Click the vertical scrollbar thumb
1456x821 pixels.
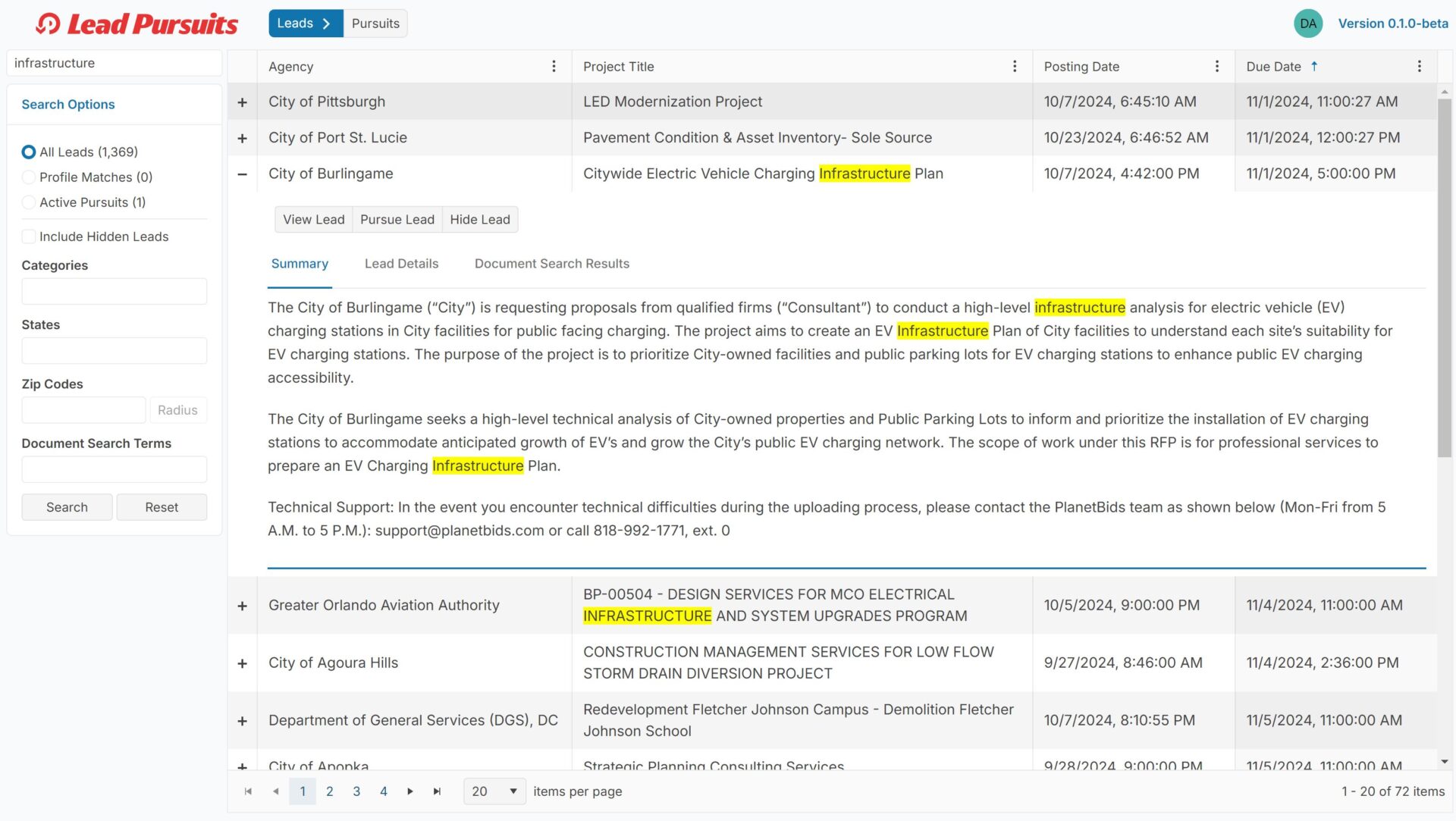[1444, 277]
